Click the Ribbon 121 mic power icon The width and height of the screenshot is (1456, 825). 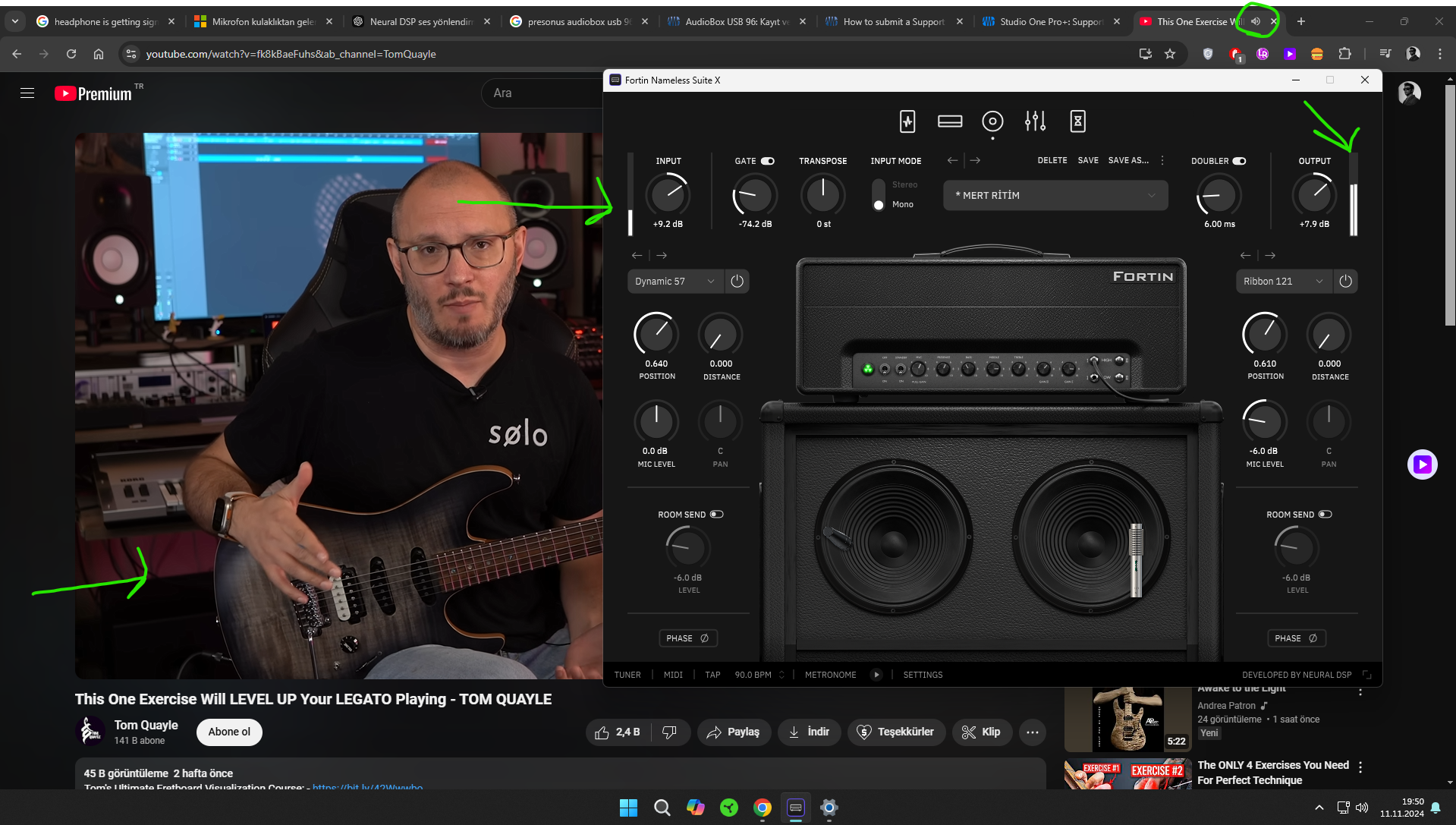pos(1345,282)
